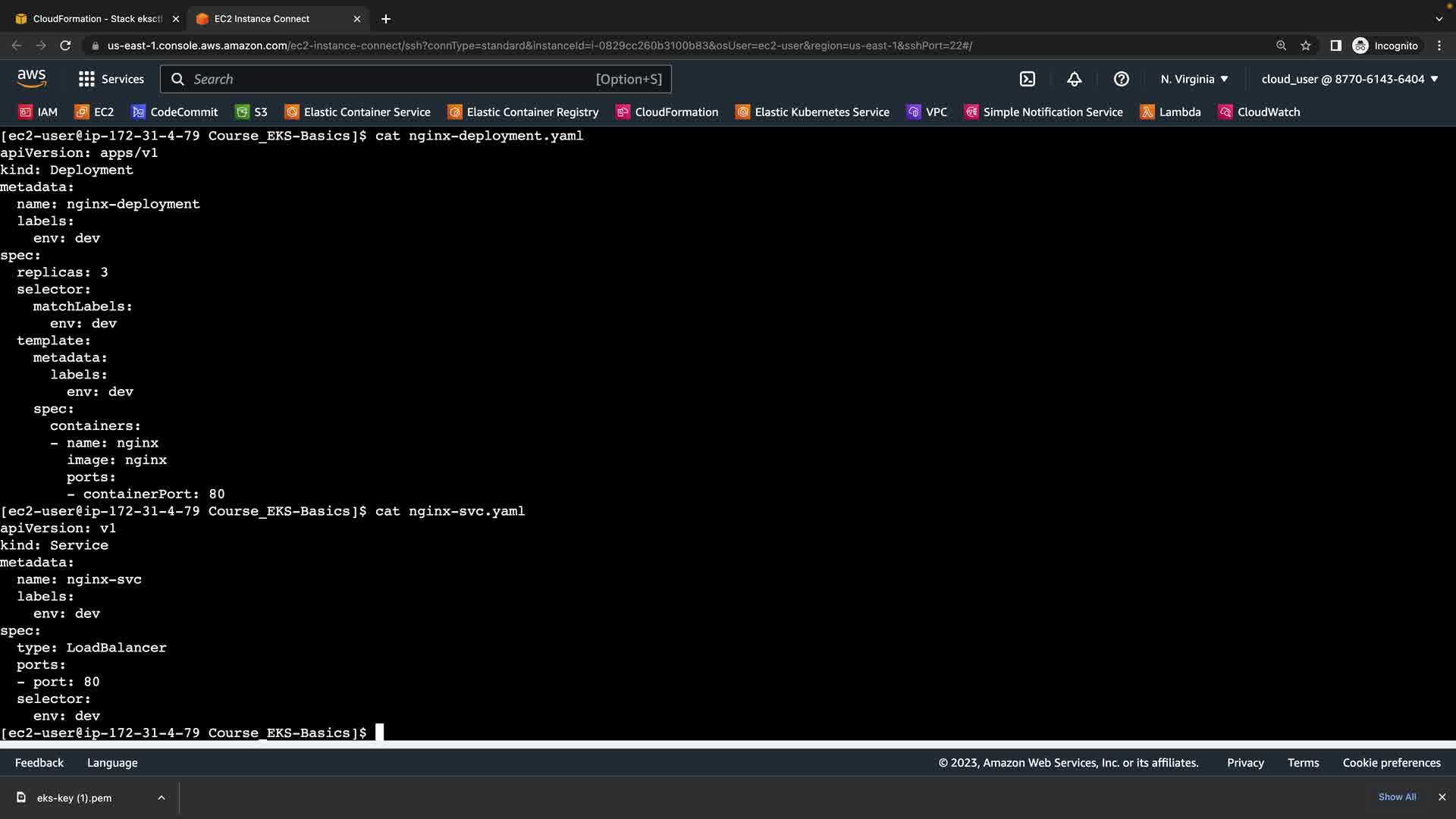Click the Cookie preferences link
The height and width of the screenshot is (819, 1456).
pyautogui.click(x=1392, y=763)
